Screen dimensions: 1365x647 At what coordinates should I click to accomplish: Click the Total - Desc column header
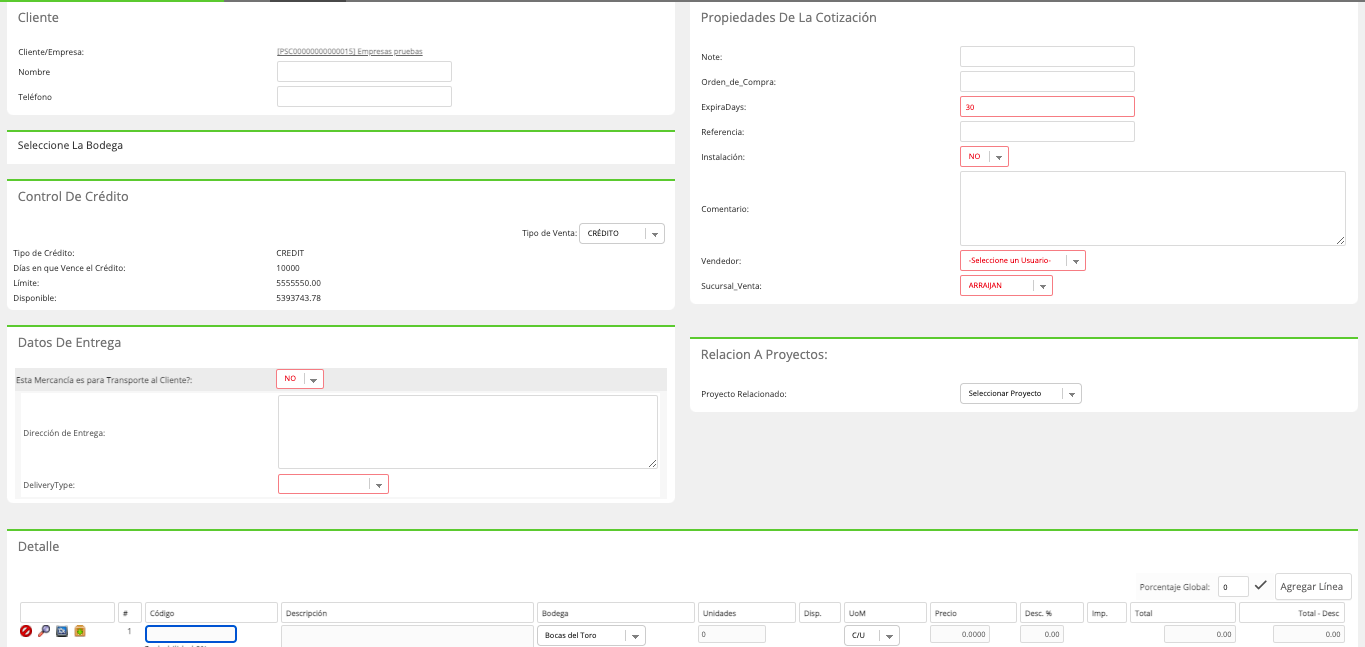coord(1292,613)
